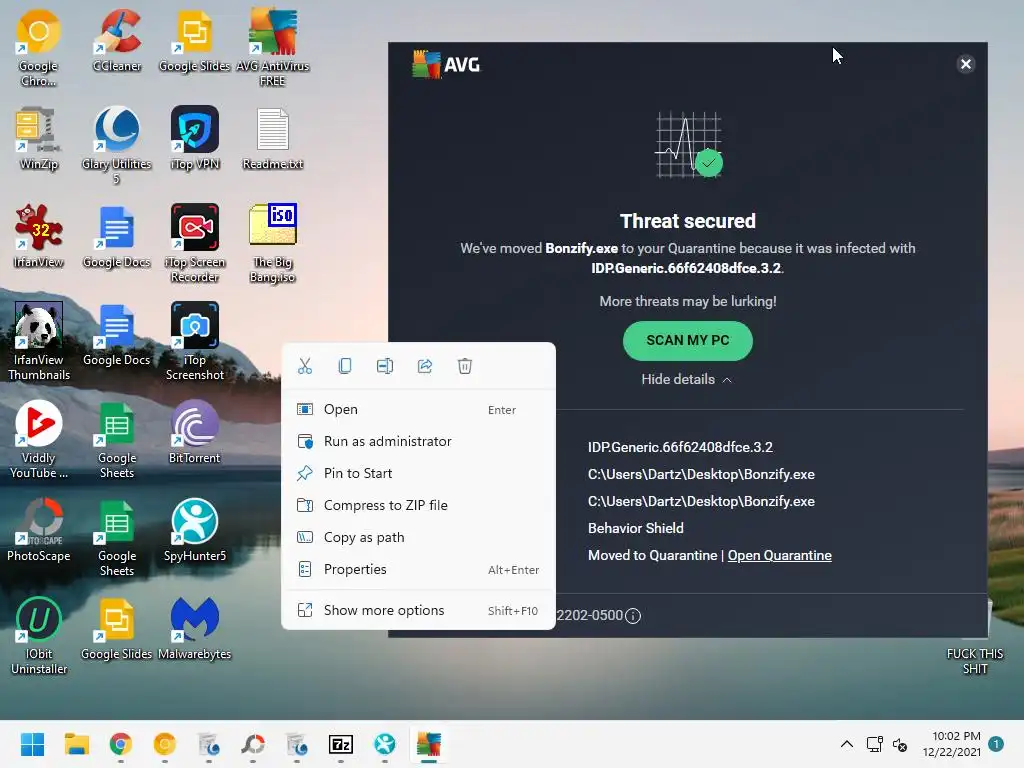The image size is (1024, 768).
Task: Select iTop VPN desktop icon
Action: (195, 138)
